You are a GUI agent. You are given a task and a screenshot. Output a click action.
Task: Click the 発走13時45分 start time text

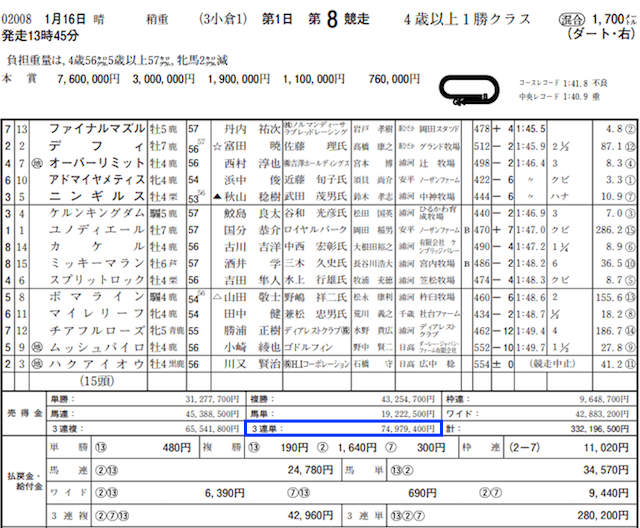(46, 35)
